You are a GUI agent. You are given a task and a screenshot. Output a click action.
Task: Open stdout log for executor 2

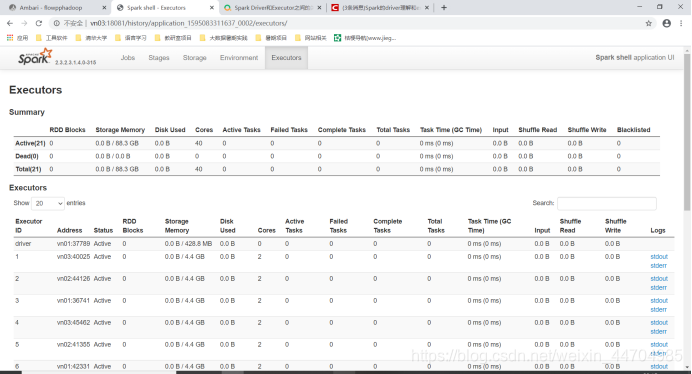(x=659, y=279)
